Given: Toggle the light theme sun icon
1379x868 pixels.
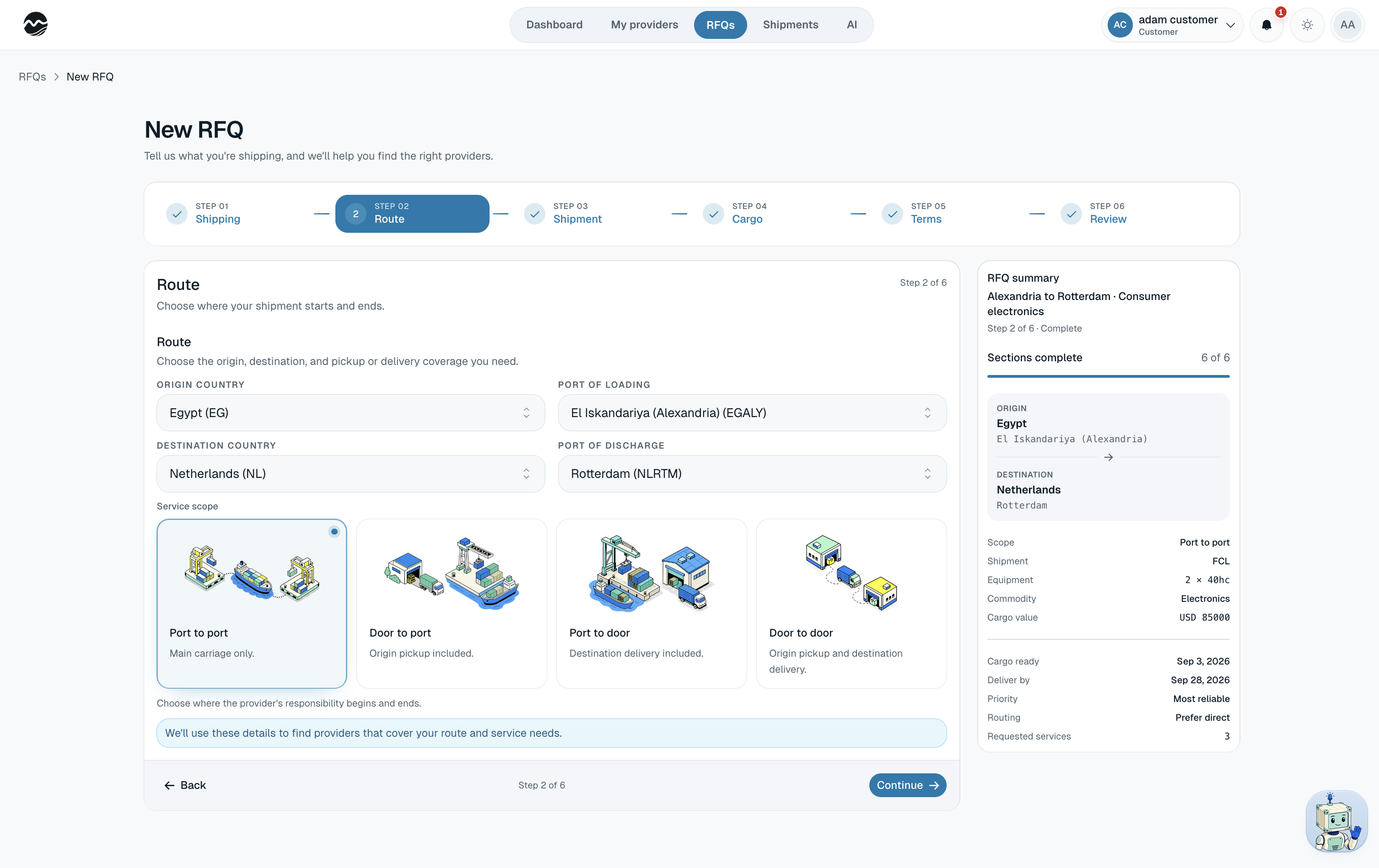Looking at the screenshot, I should click(1307, 25).
